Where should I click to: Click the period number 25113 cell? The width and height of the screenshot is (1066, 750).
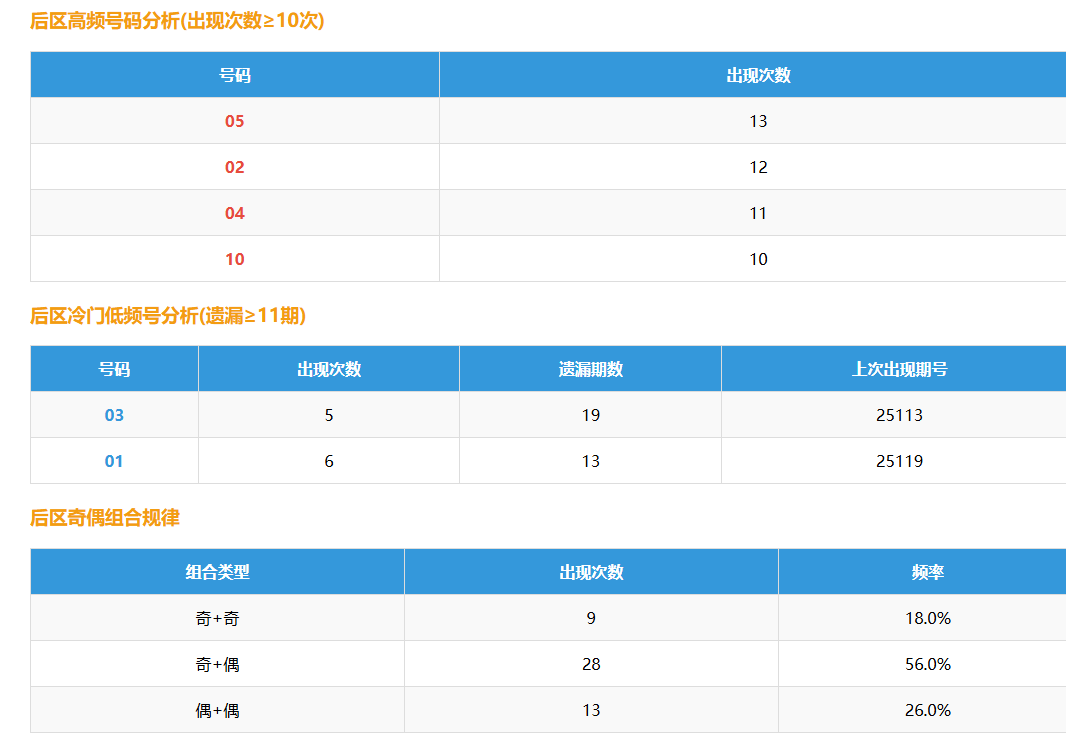(x=899, y=415)
